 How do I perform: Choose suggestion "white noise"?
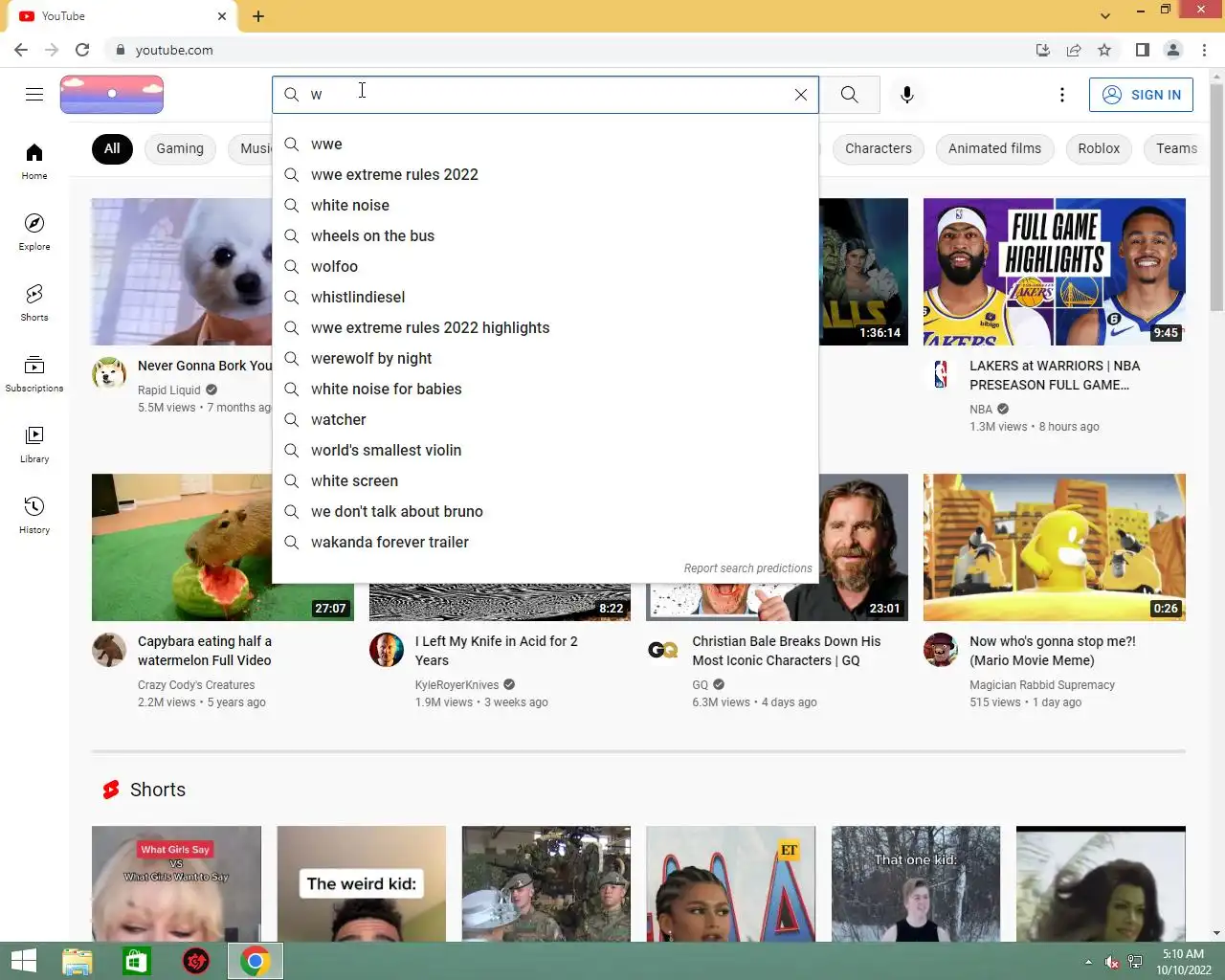coord(546,205)
